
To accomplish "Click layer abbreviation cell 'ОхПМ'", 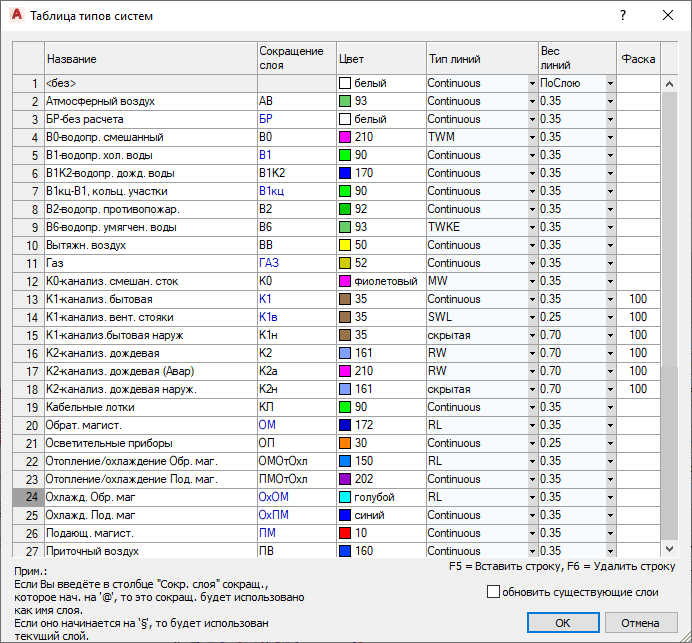I will pyautogui.click(x=297, y=515).
